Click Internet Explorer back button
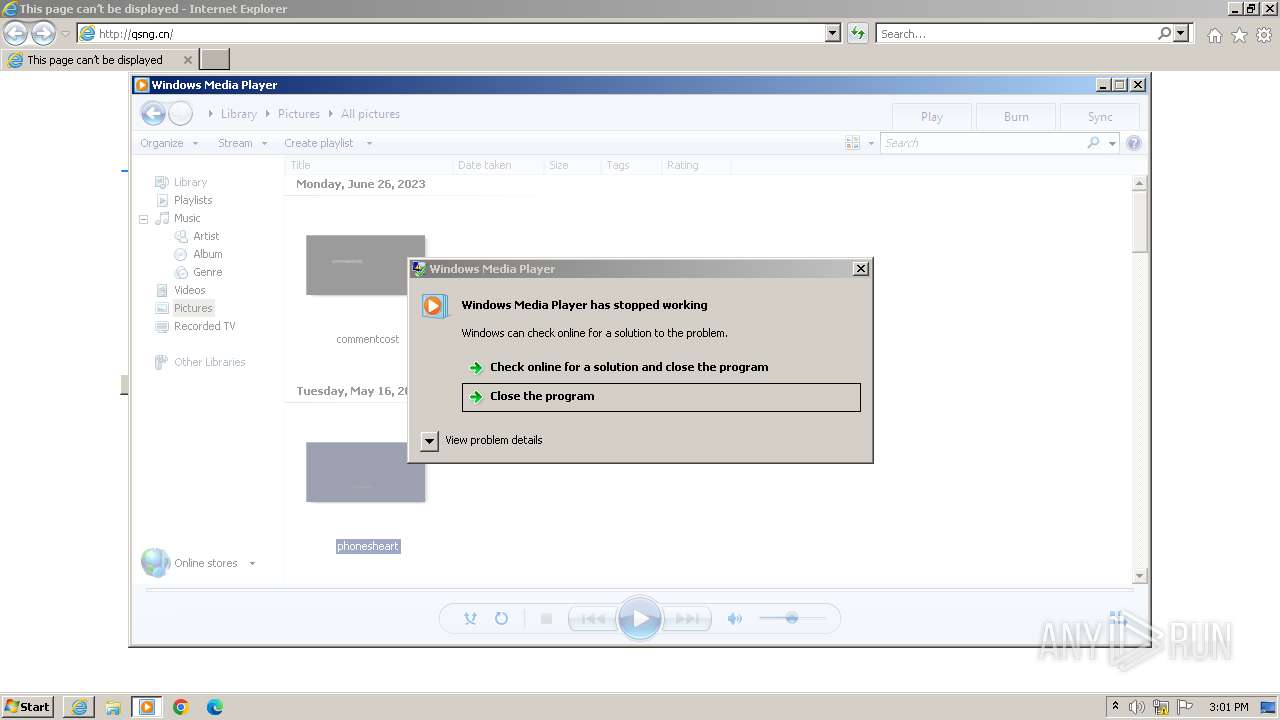Screen dimensions: 1280x720 (15, 33)
